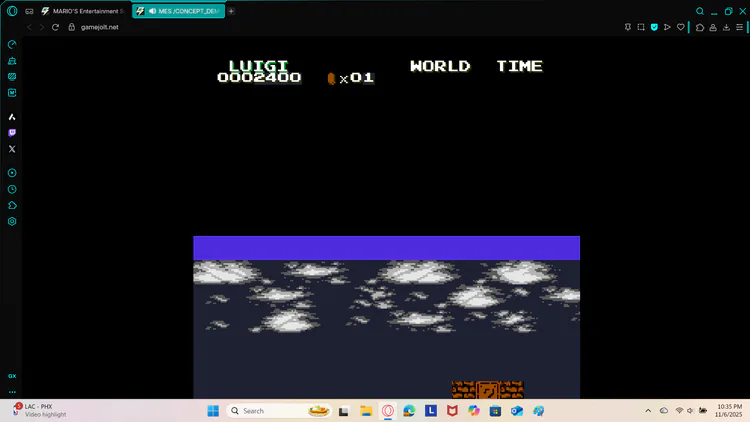Focus the gamejolt.net address bar
The image size is (750, 422).
pos(99,27)
